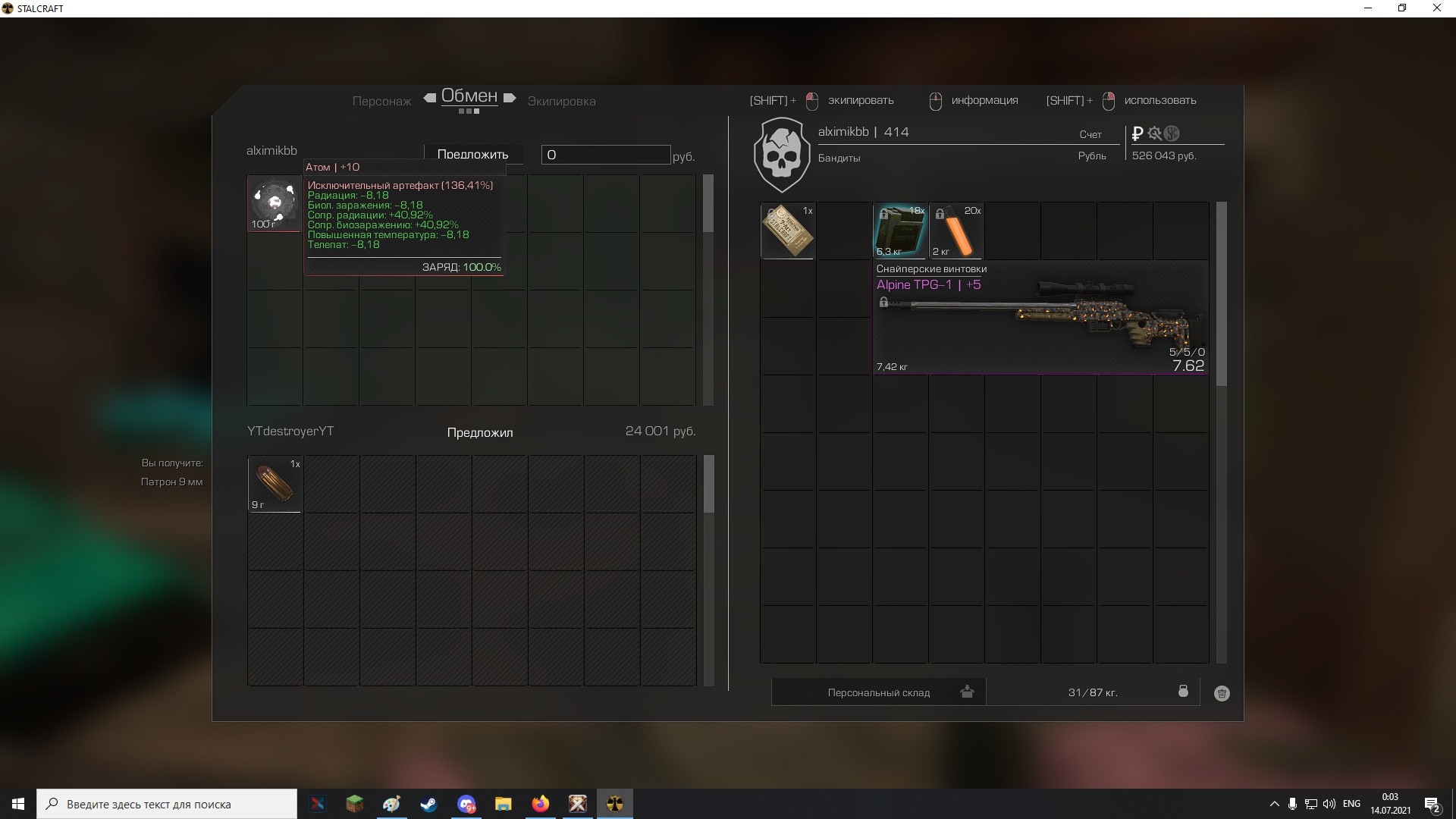Select the green ammo box item
The width and height of the screenshot is (1456, 819).
[900, 231]
